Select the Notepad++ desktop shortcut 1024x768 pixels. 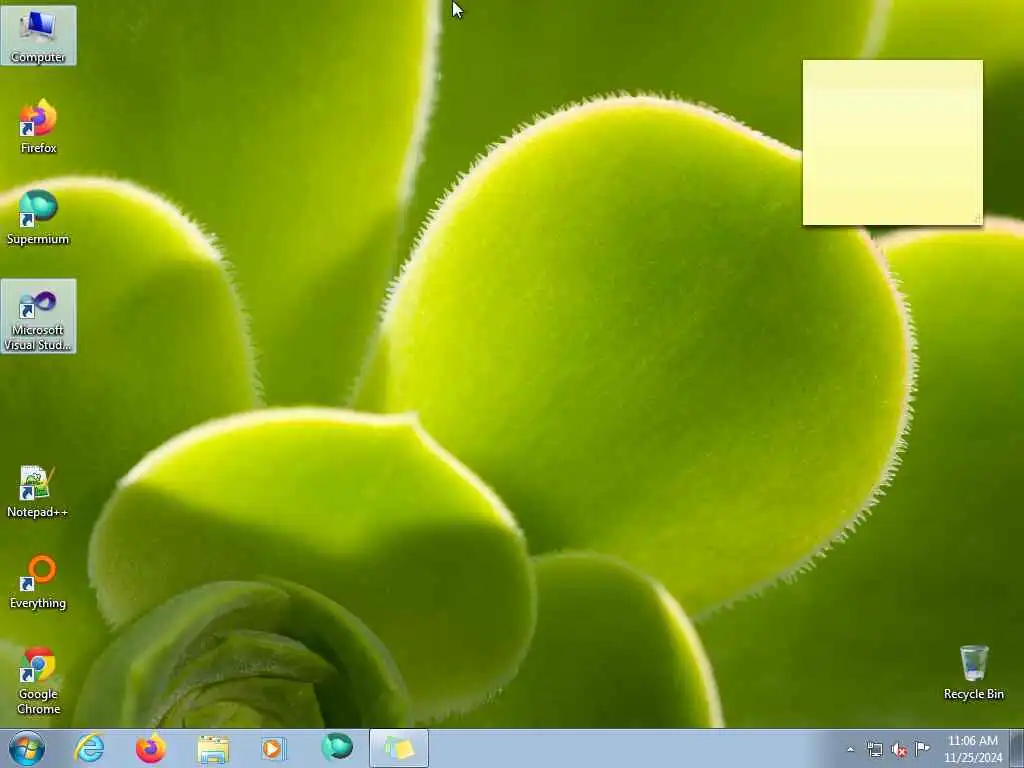click(38, 491)
